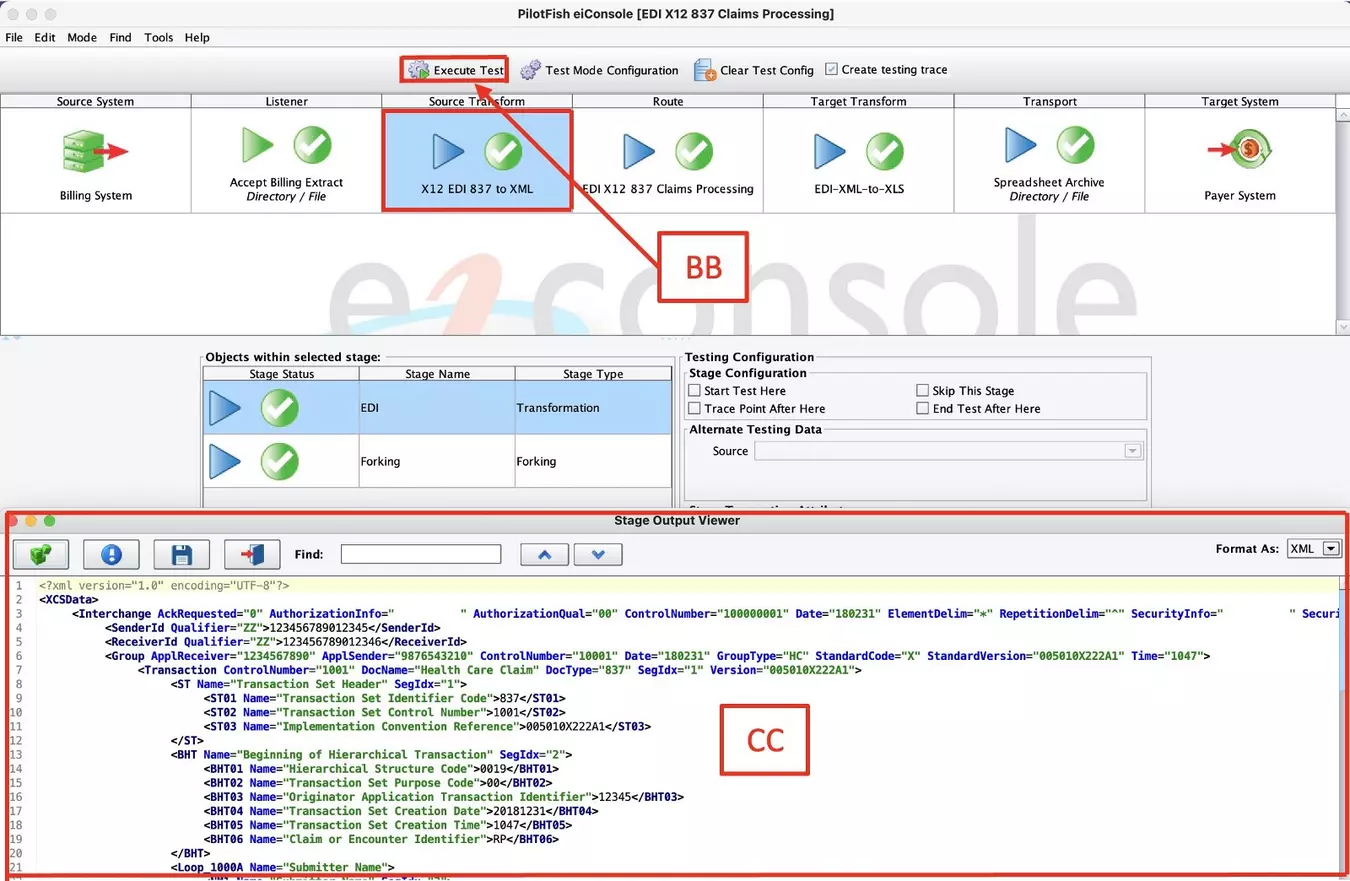Click the exit door icon in Output Viewer
This screenshot has width=1350, height=881.
tap(252, 554)
